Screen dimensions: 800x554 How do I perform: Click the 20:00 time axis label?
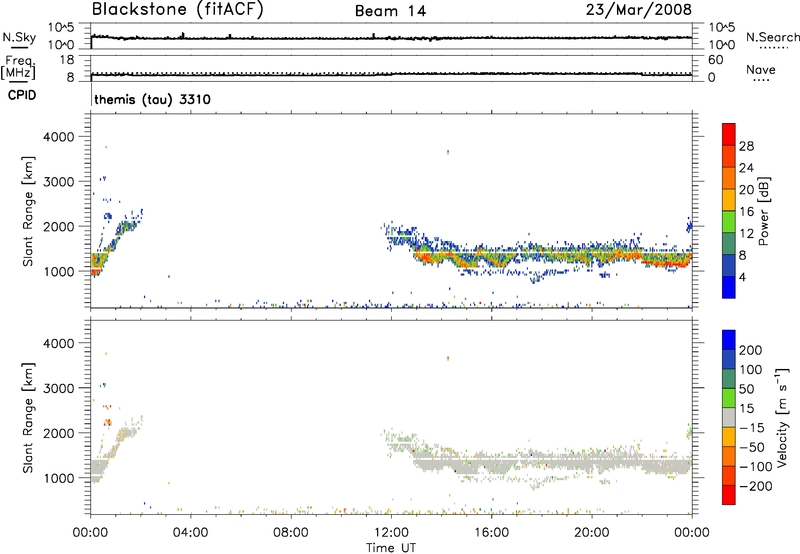(592, 533)
